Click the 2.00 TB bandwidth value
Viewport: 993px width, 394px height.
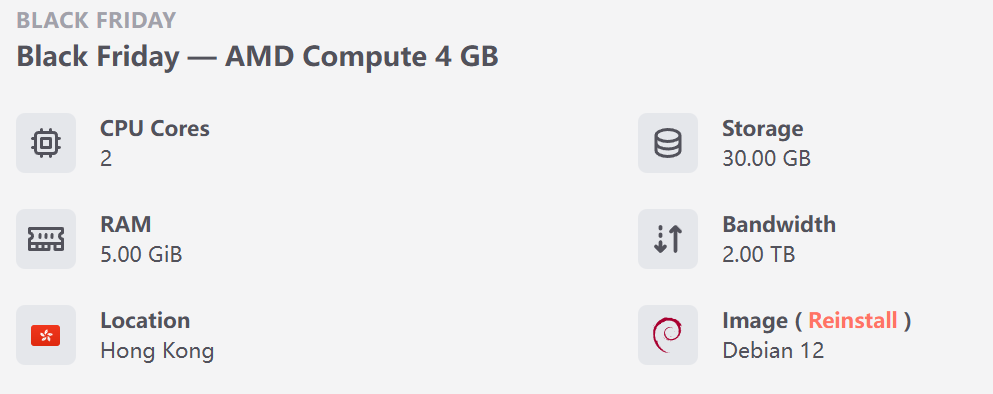[x=759, y=255]
